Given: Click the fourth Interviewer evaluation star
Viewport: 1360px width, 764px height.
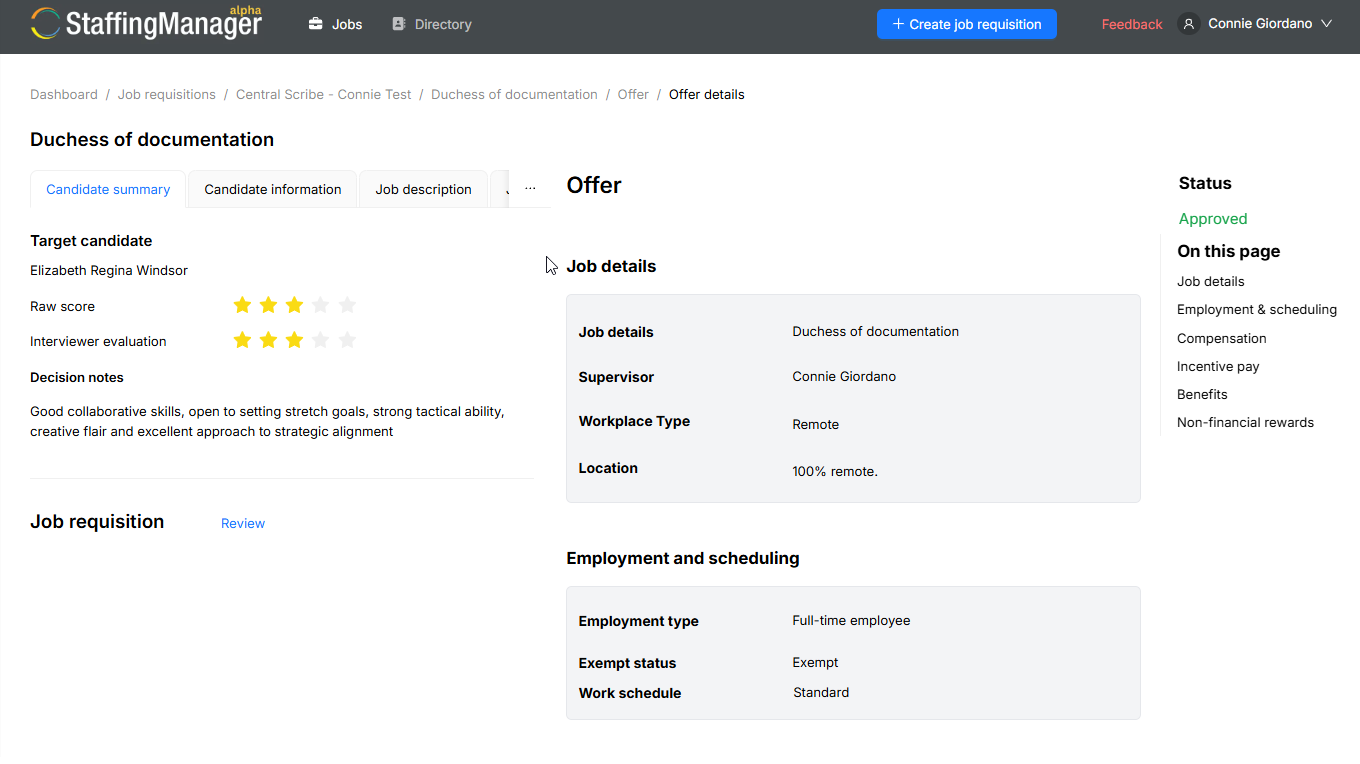Looking at the screenshot, I should [320, 340].
